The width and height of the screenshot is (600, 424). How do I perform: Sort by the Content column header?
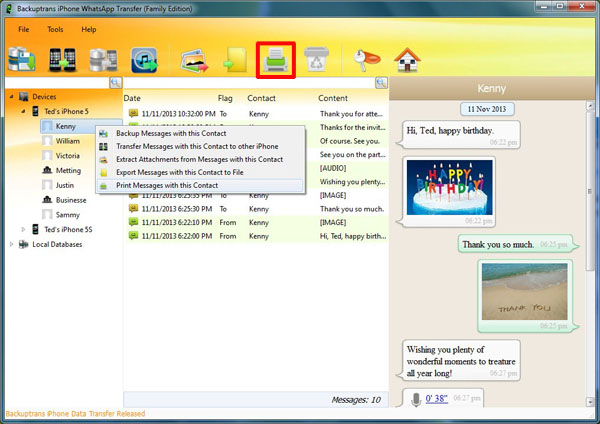[333, 98]
